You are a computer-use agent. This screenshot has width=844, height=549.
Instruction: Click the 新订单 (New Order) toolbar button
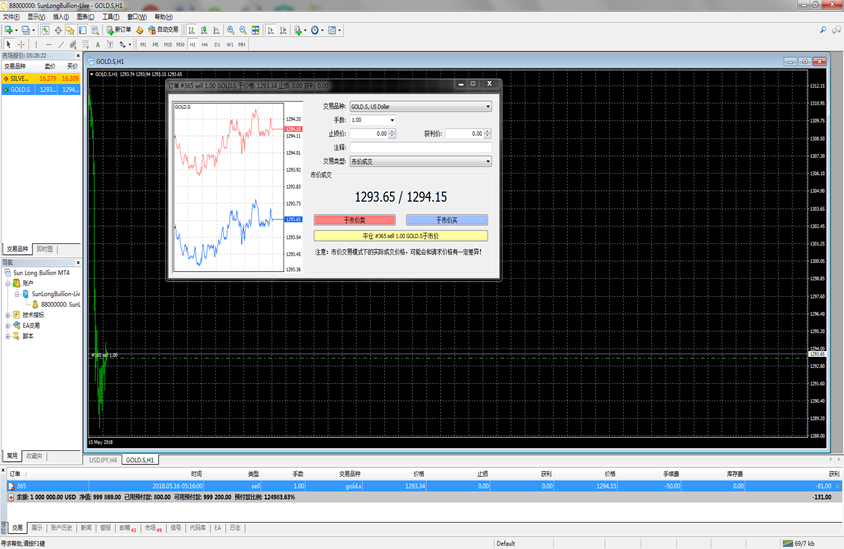[119, 30]
